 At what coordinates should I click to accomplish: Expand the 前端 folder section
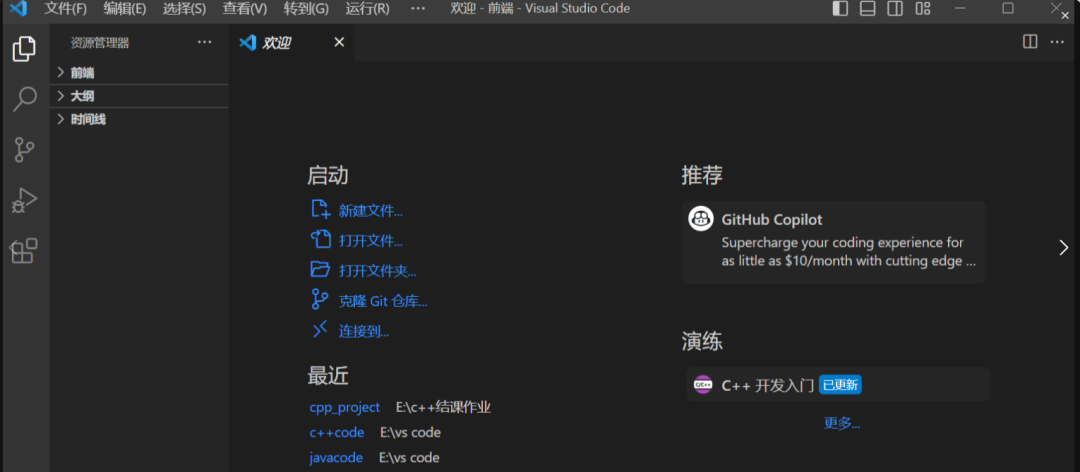pyautogui.click(x=139, y=72)
